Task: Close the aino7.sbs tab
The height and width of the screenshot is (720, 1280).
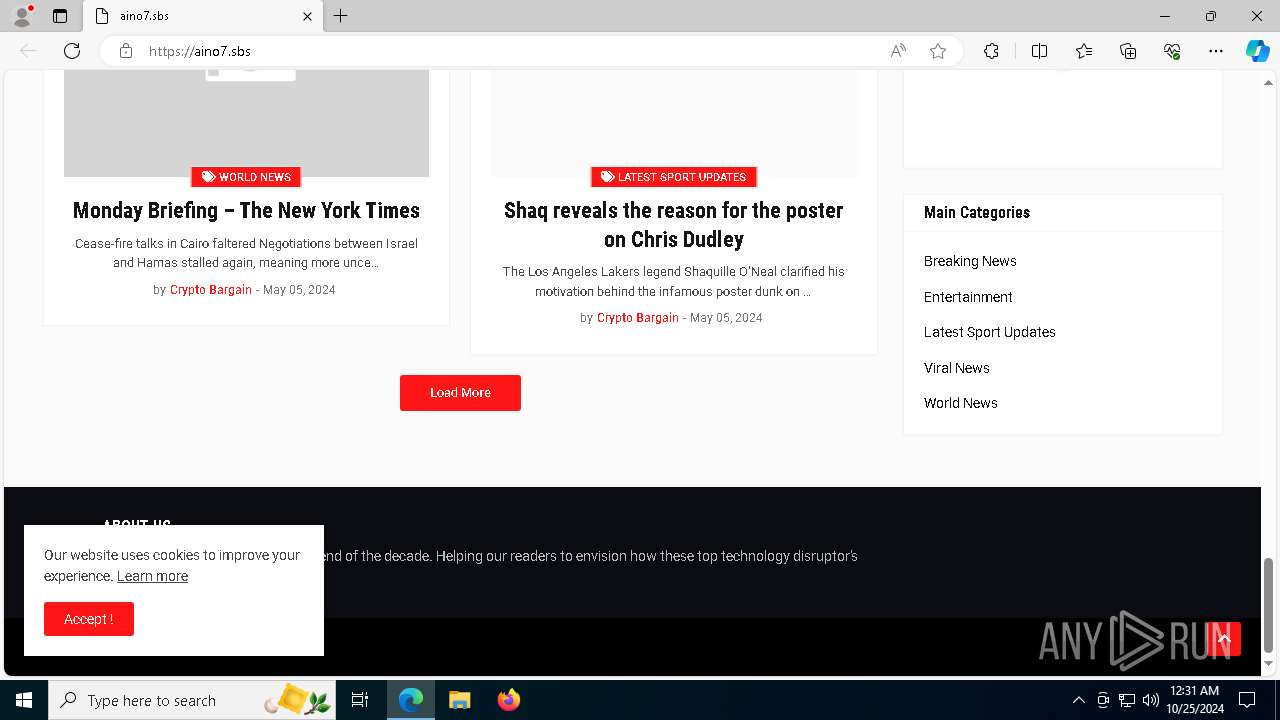Action: 307,16
